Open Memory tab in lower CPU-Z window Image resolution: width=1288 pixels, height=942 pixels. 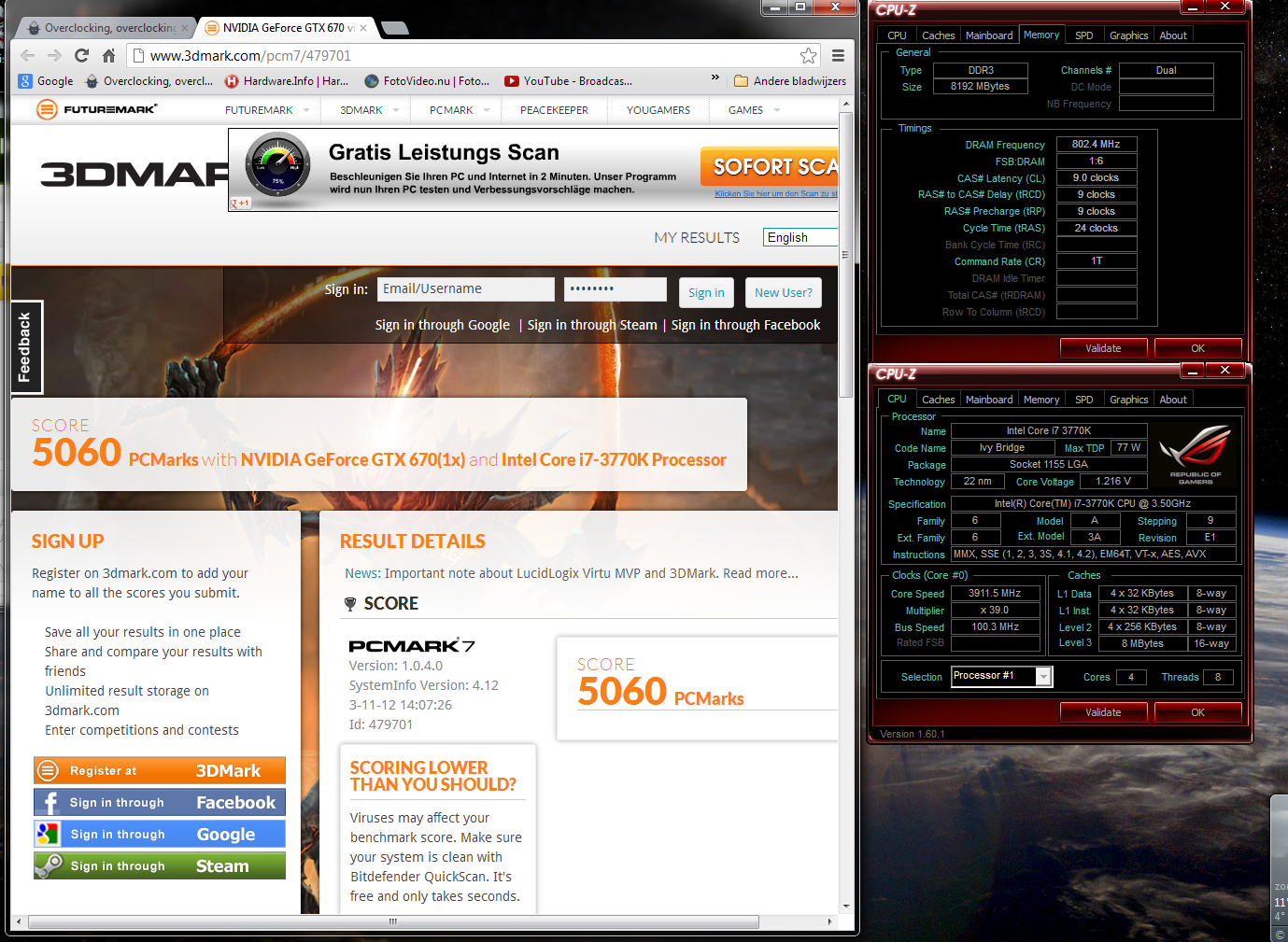tap(1041, 400)
